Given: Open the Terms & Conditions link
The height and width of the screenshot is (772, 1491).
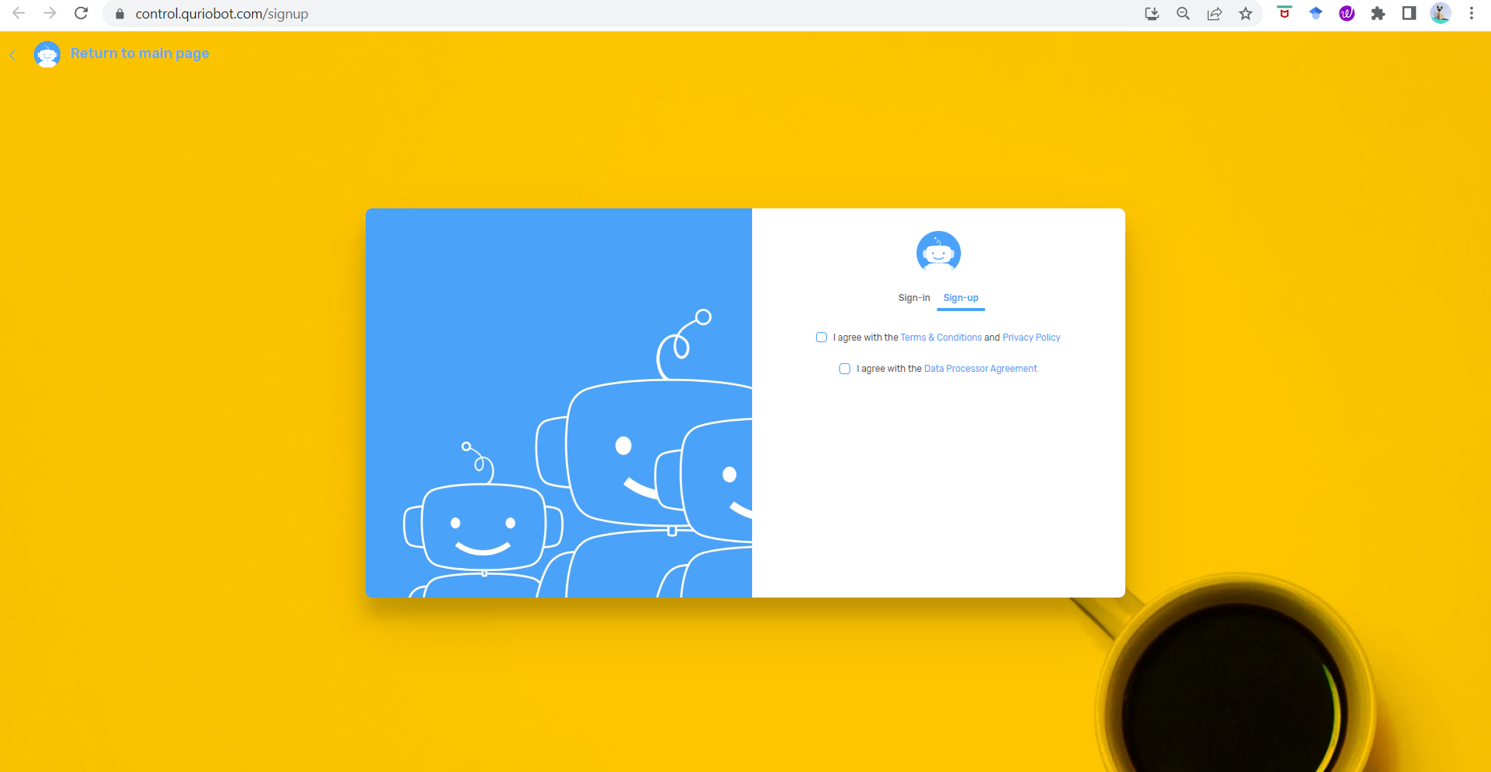Looking at the screenshot, I should tap(940, 338).
